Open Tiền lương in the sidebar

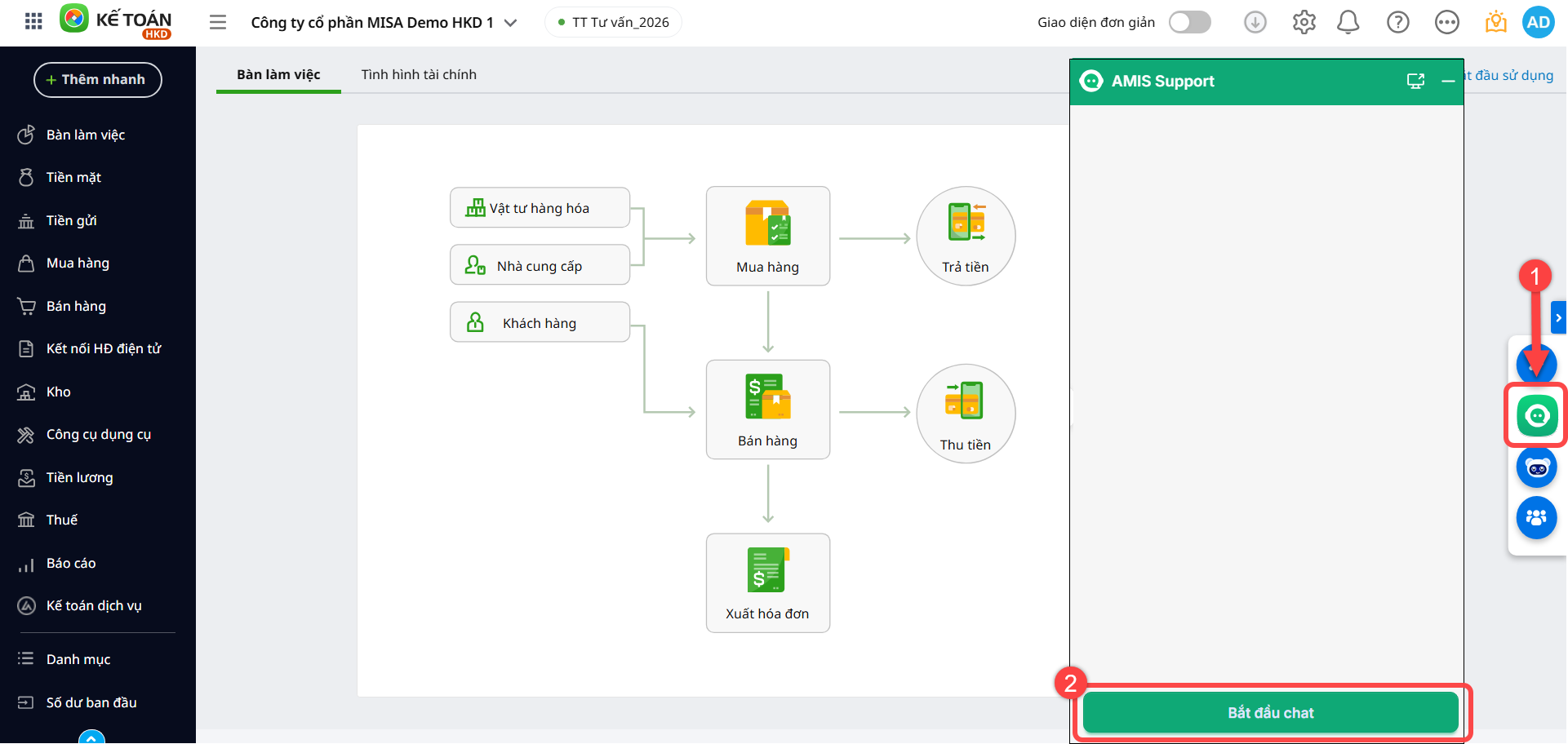[x=79, y=477]
